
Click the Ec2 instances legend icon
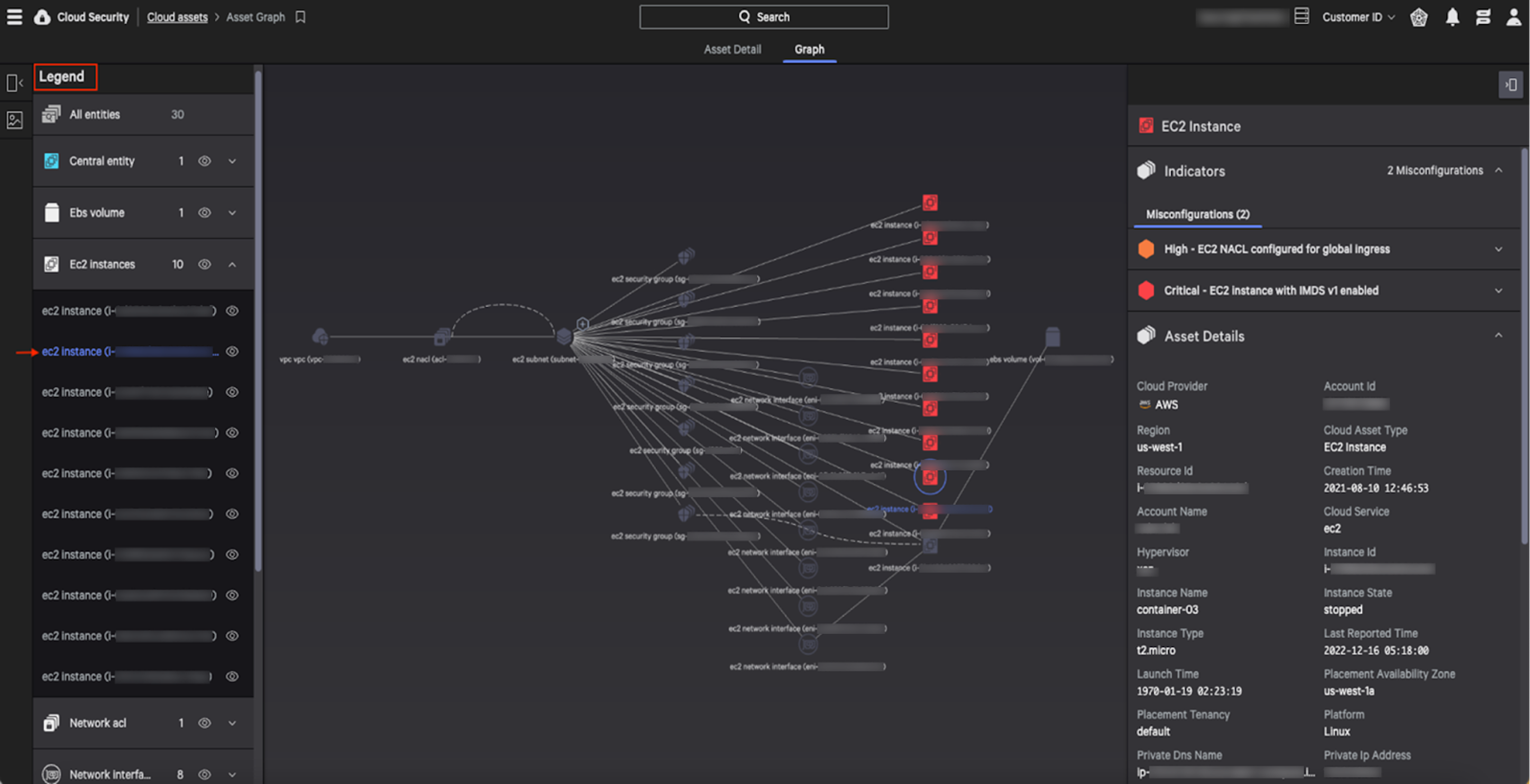(x=52, y=264)
